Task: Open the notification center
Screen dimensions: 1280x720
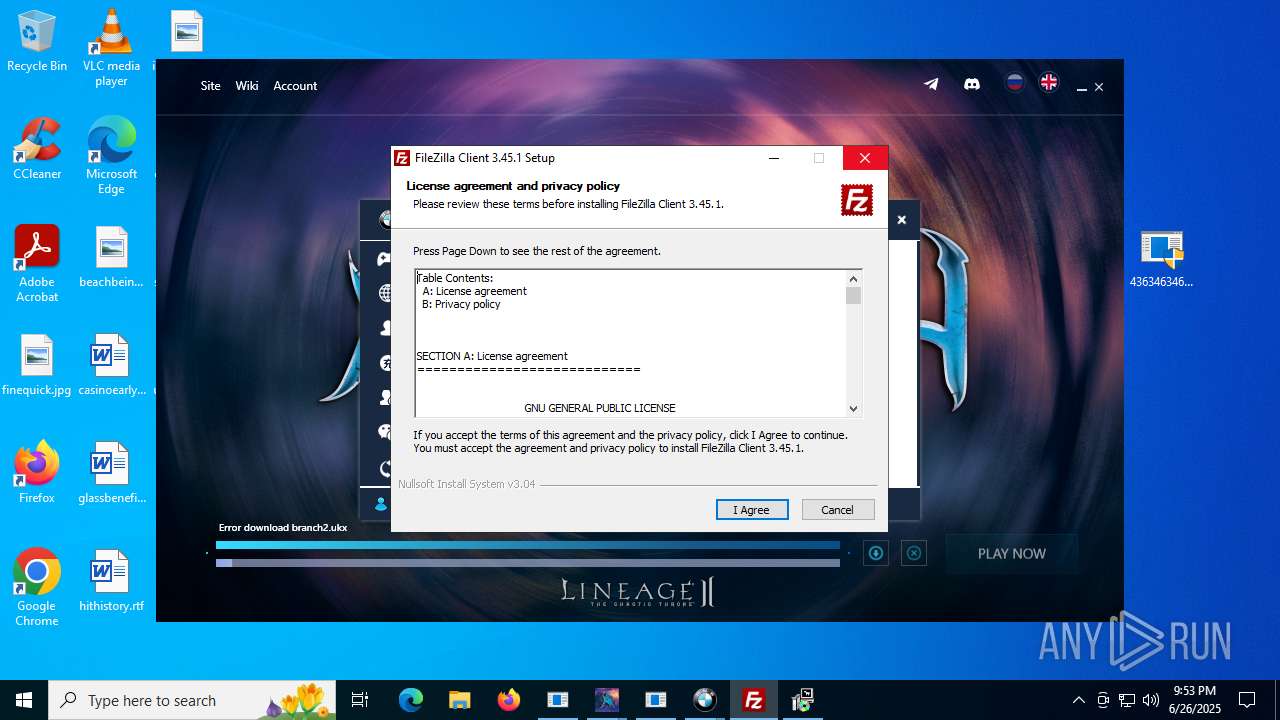Action: (x=1247, y=700)
